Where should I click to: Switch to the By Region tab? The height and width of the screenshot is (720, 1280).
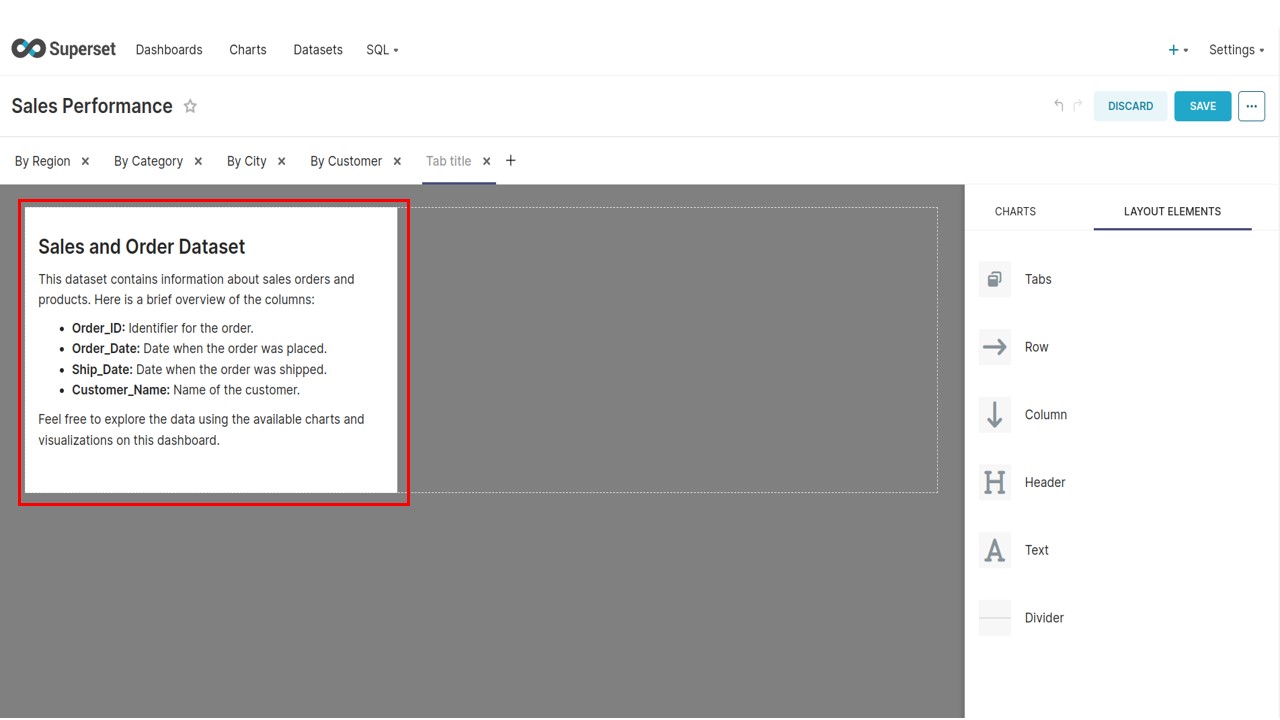41,161
